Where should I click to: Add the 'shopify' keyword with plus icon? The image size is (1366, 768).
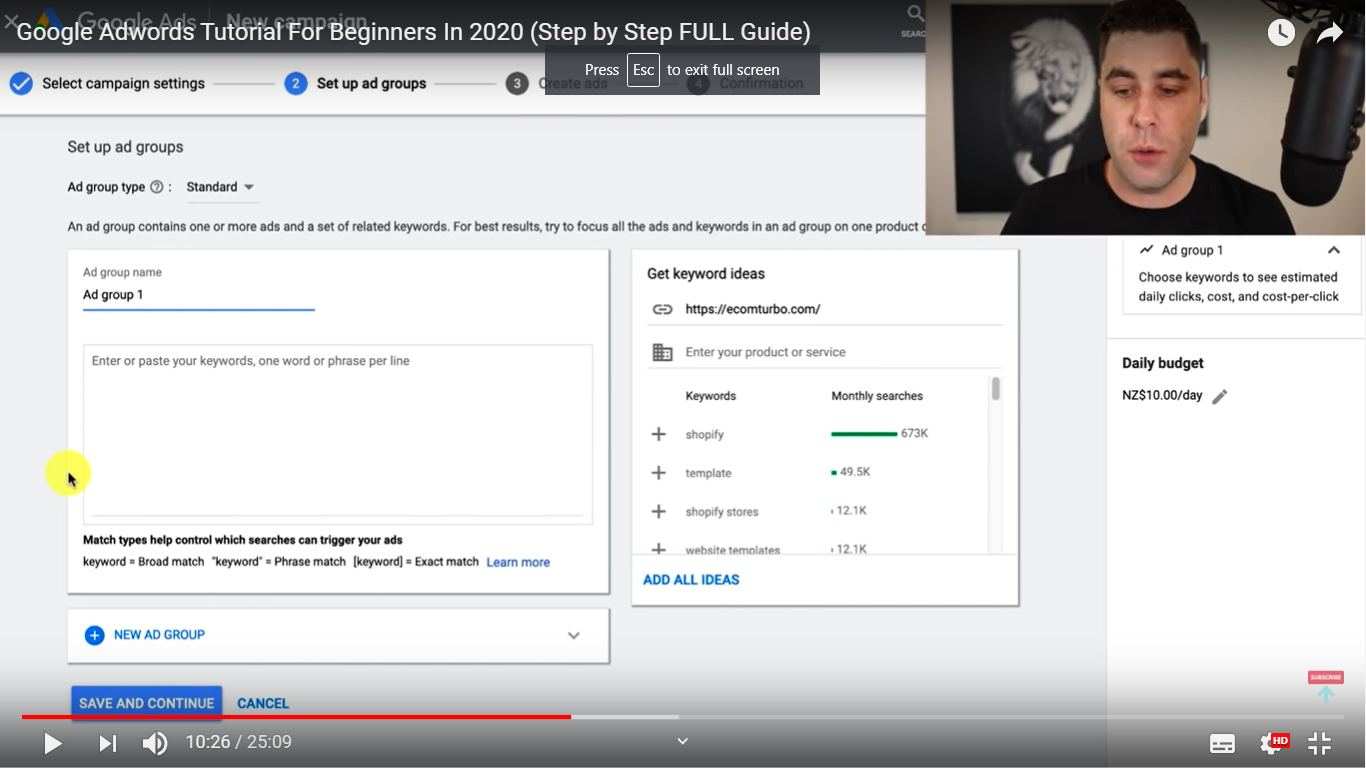coord(659,434)
